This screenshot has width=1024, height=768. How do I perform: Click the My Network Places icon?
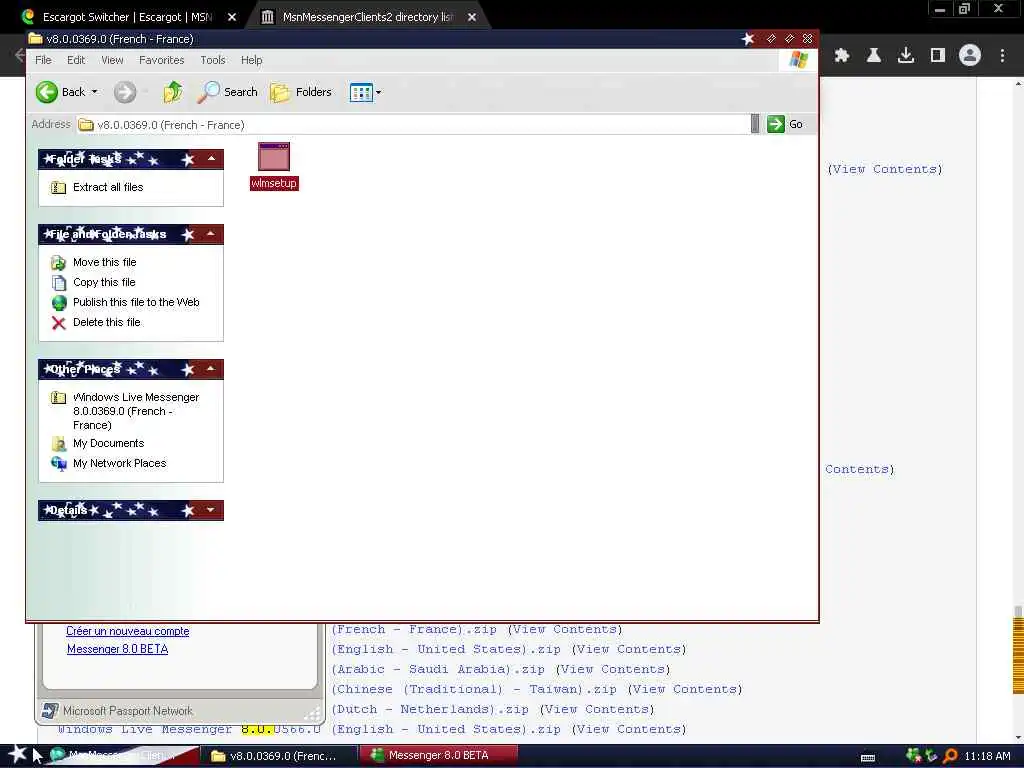(59, 464)
